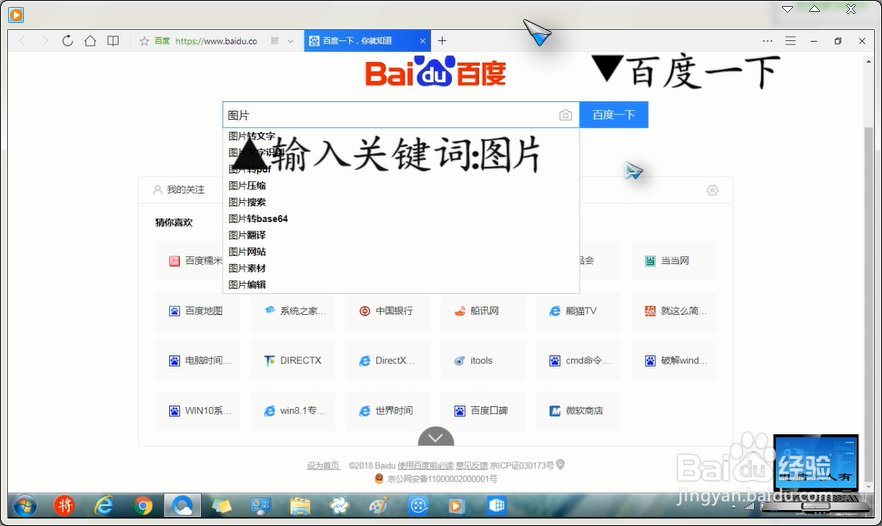Screen dimensions: 882x526
Task: Open the reading view book icon
Action: point(113,41)
